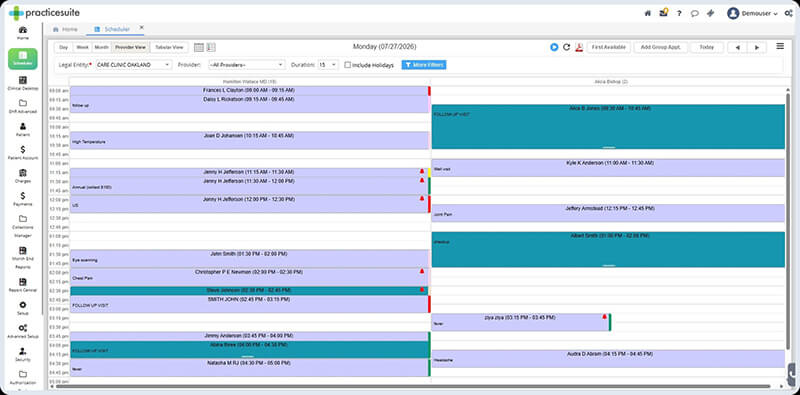
Task: Switch to Month view
Action: tap(102, 47)
